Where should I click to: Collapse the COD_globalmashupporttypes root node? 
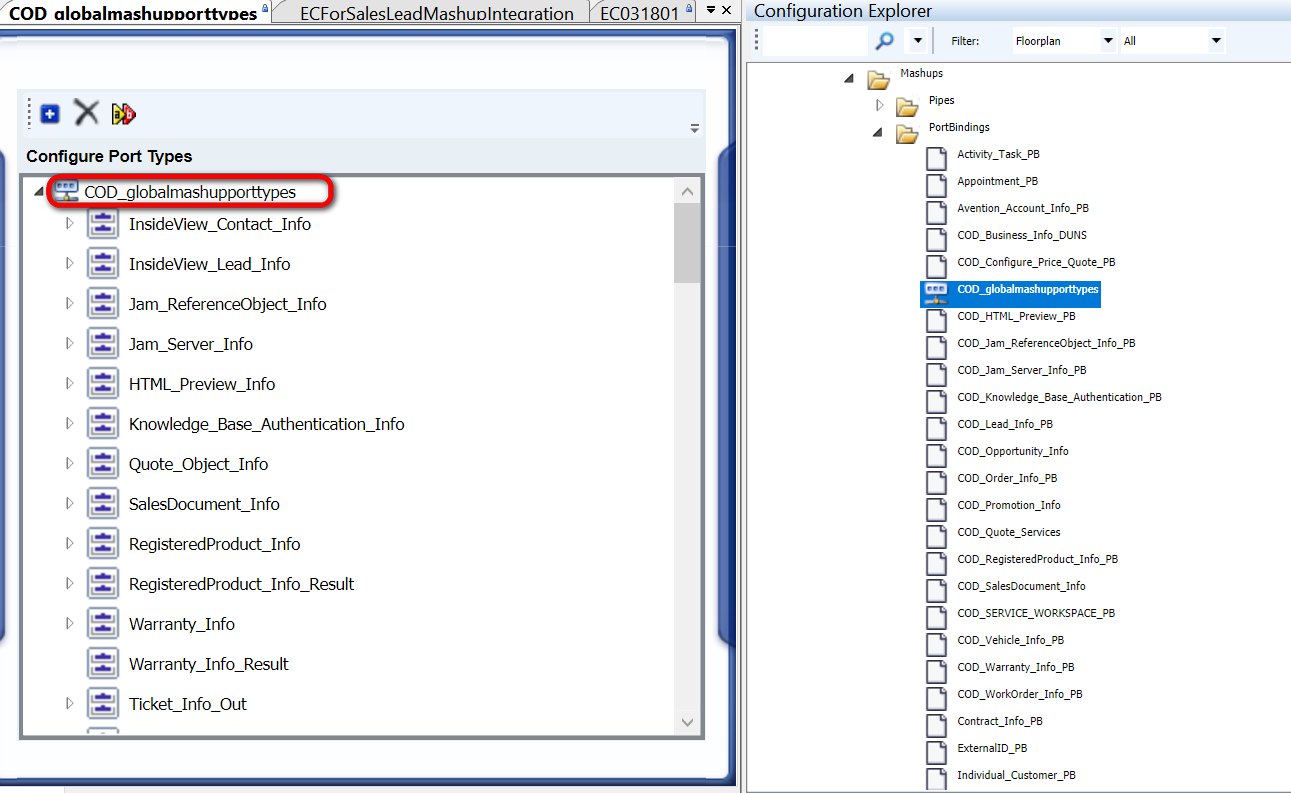(39, 192)
